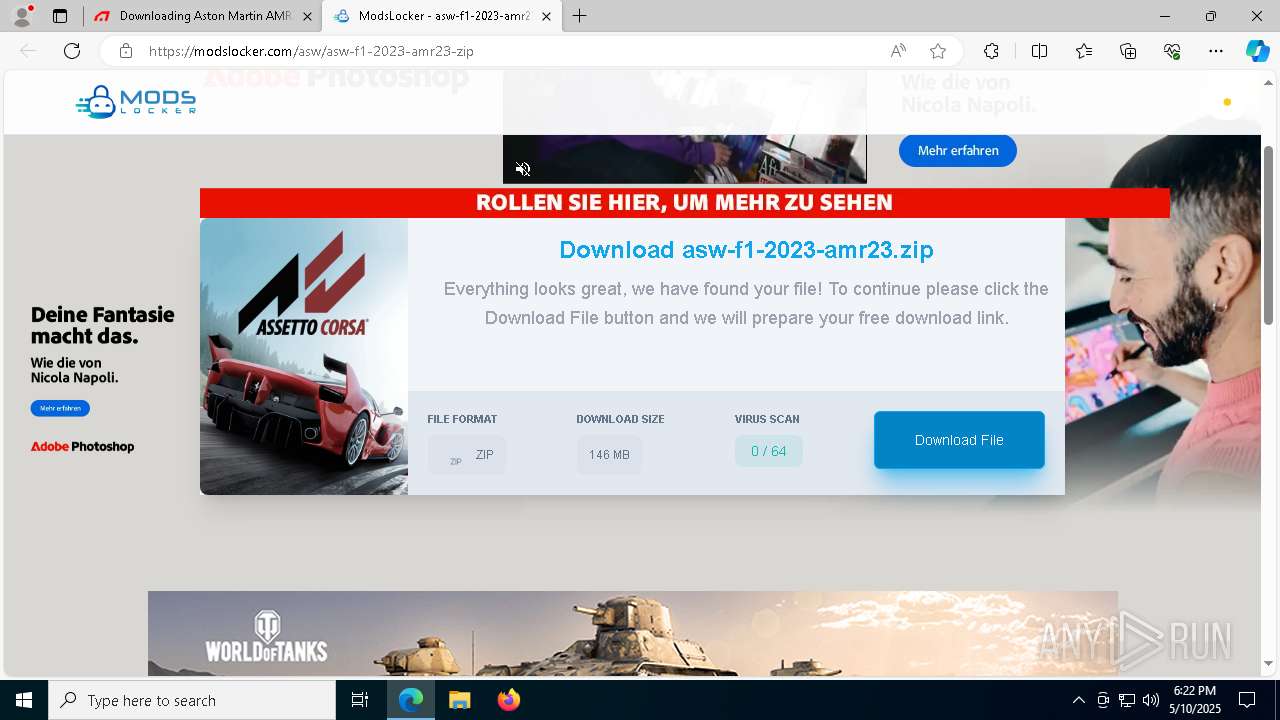Open the Windows Start menu
The height and width of the screenshot is (720, 1280).
(x=24, y=700)
